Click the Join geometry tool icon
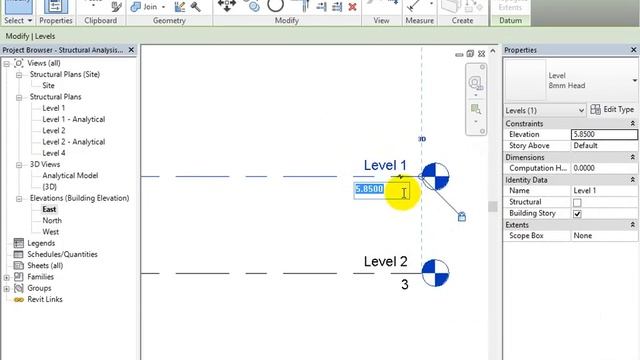The height and width of the screenshot is (360, 640). click(x=136, y=7)
